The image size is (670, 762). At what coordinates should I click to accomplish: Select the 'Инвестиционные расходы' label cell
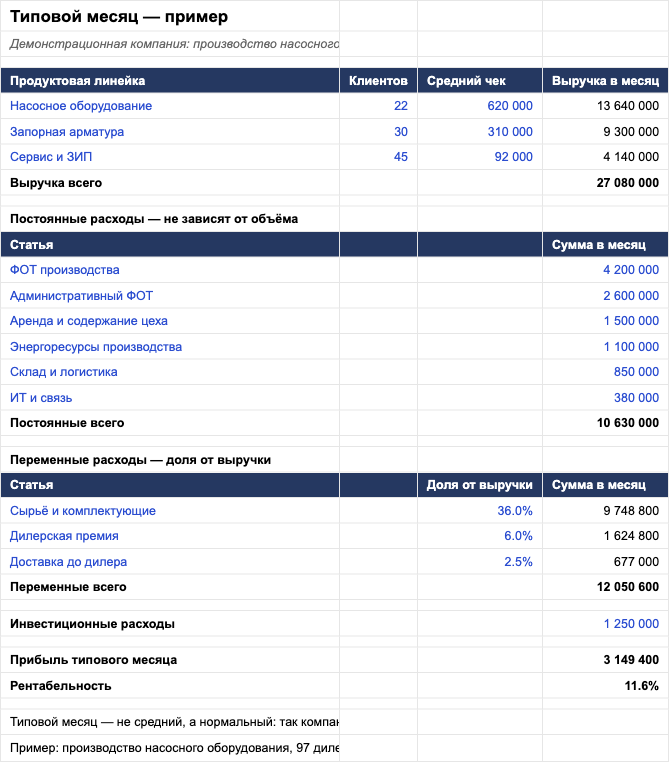click(x=170, y=623)
